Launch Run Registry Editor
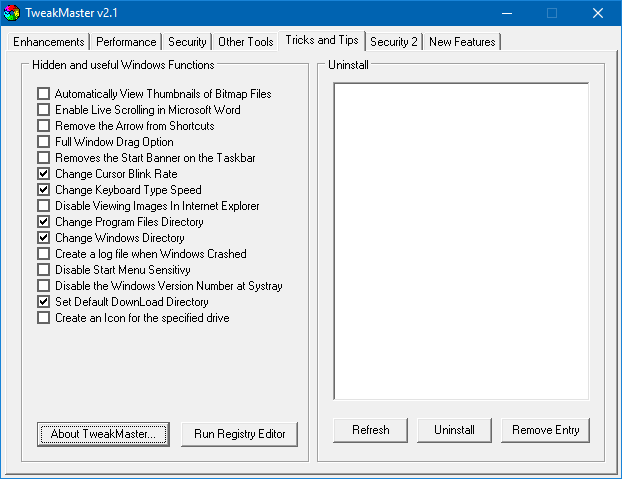 point(240,434)
